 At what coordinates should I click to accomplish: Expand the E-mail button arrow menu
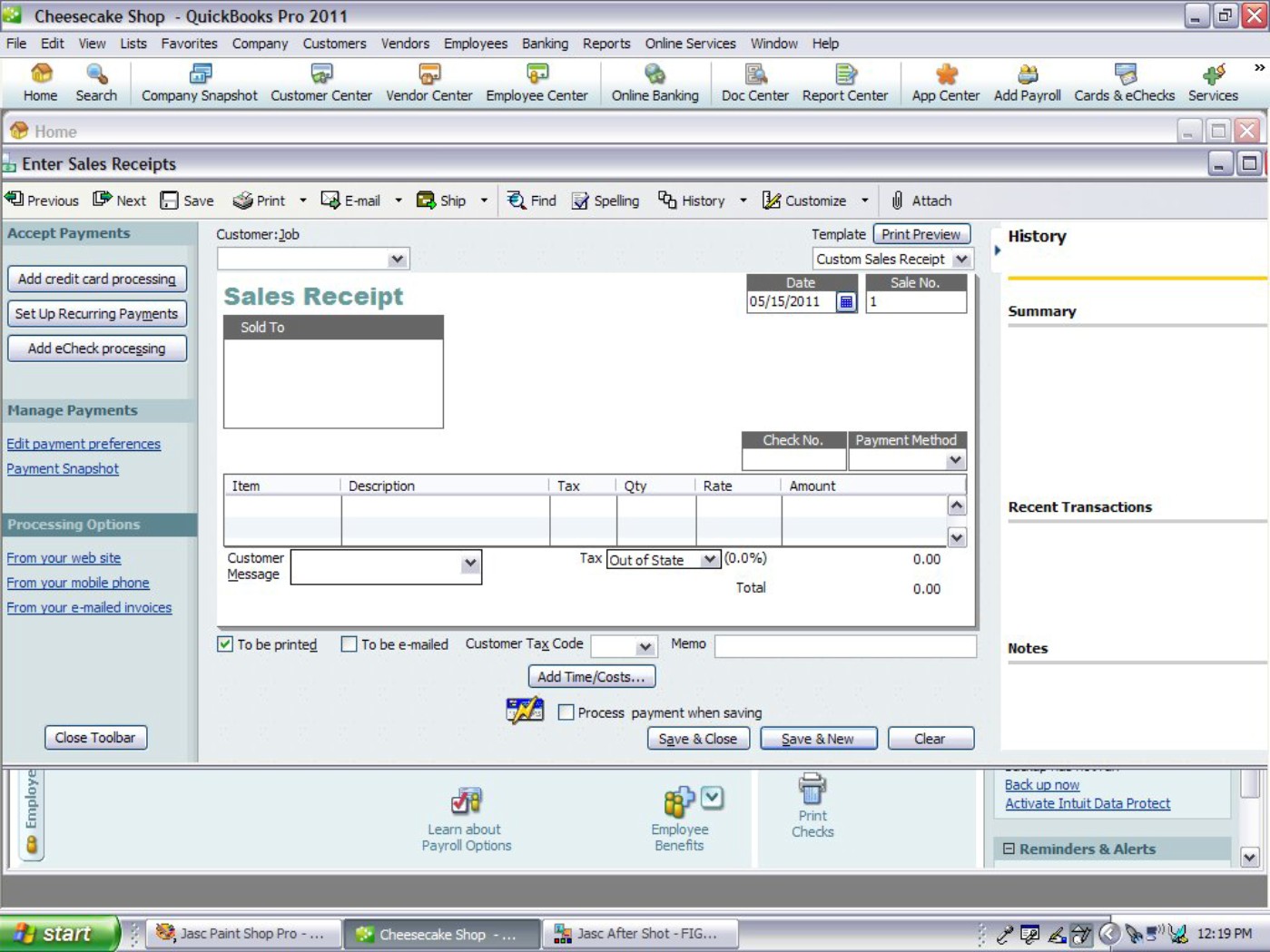(x=399, y=201)
